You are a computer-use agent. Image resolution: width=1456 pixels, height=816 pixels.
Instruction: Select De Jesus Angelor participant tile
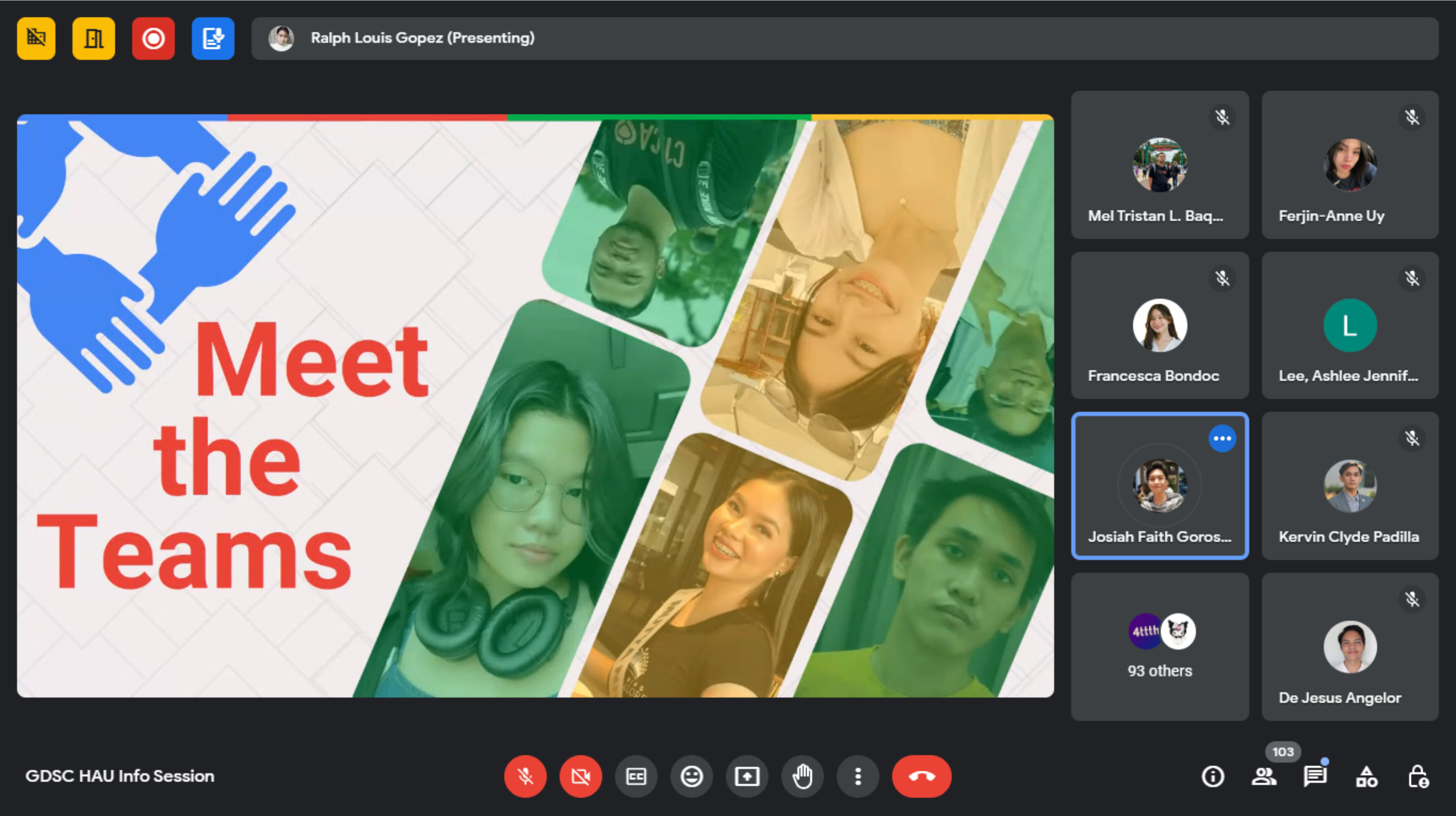click(1350, 647)
